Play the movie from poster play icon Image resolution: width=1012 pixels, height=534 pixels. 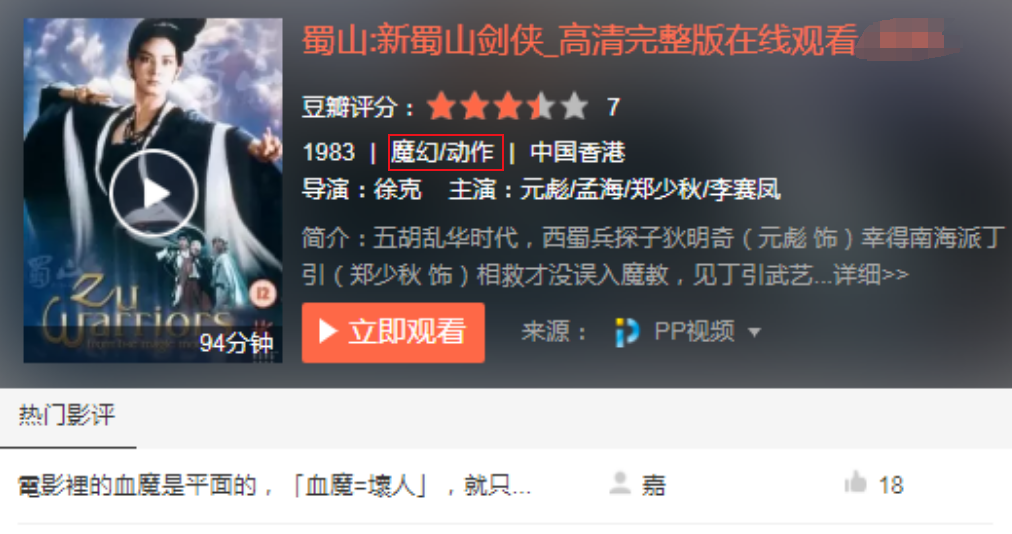154,192
